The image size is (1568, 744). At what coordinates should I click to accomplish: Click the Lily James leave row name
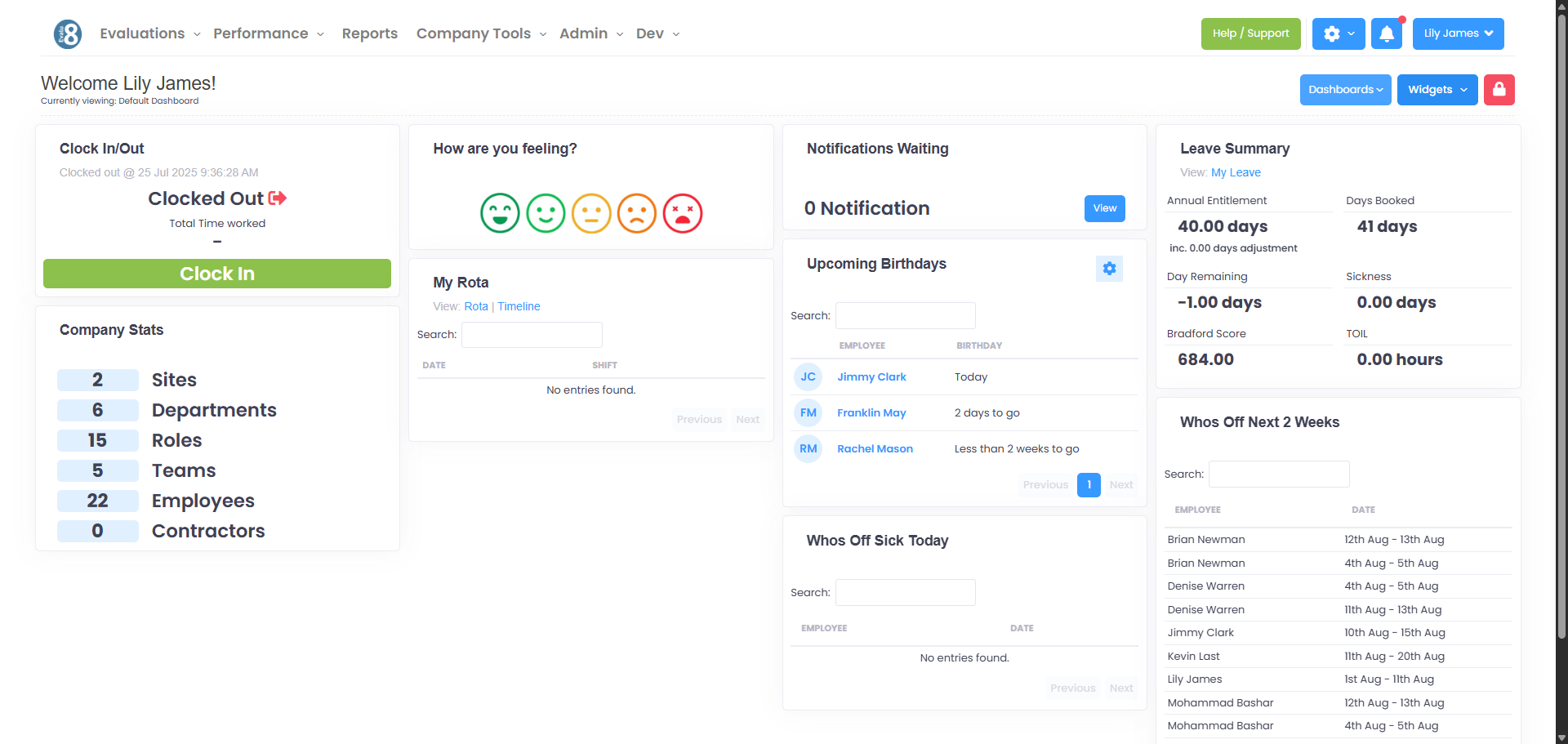tap(1195, 679)
